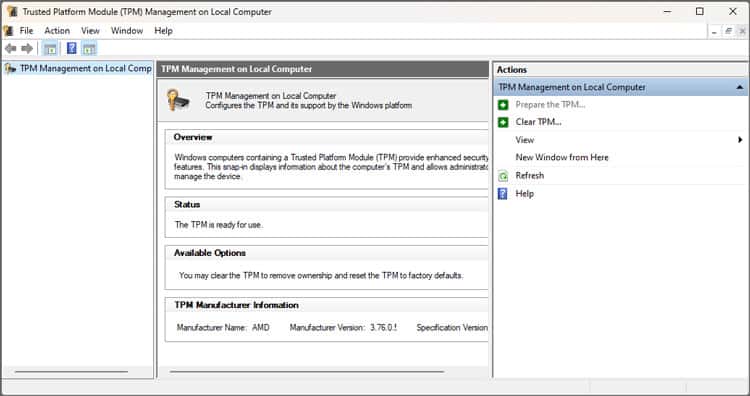Click the Back arrow toolbar icon
Screen dimensions: 750x396
point(11,48)
